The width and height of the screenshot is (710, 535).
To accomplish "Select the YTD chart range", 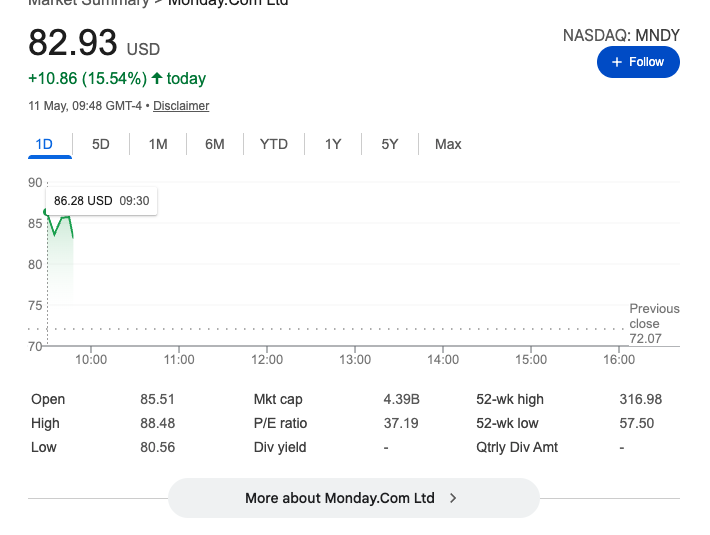I will pyautogui.click(x=273, y=144).
